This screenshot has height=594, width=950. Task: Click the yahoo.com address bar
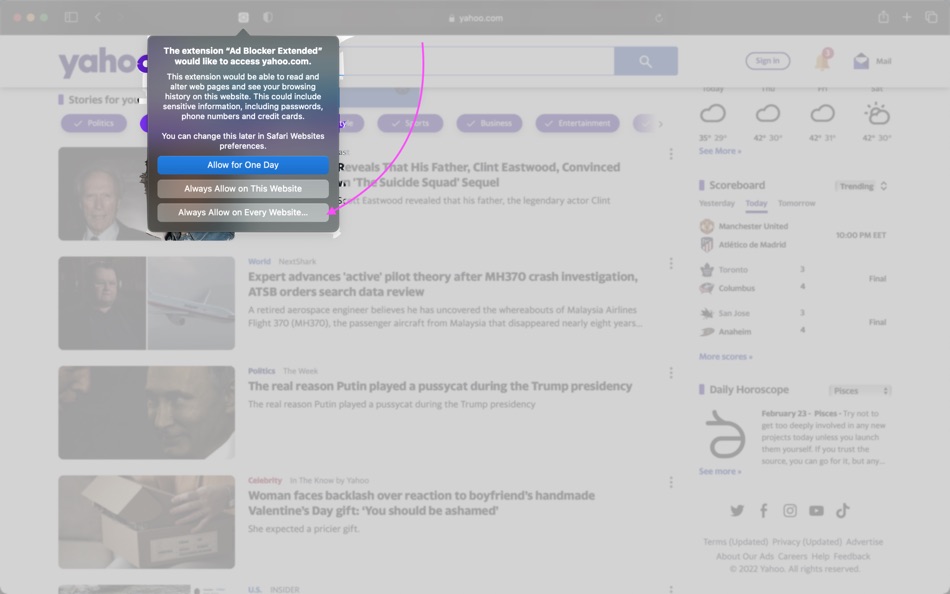[476, 18]
